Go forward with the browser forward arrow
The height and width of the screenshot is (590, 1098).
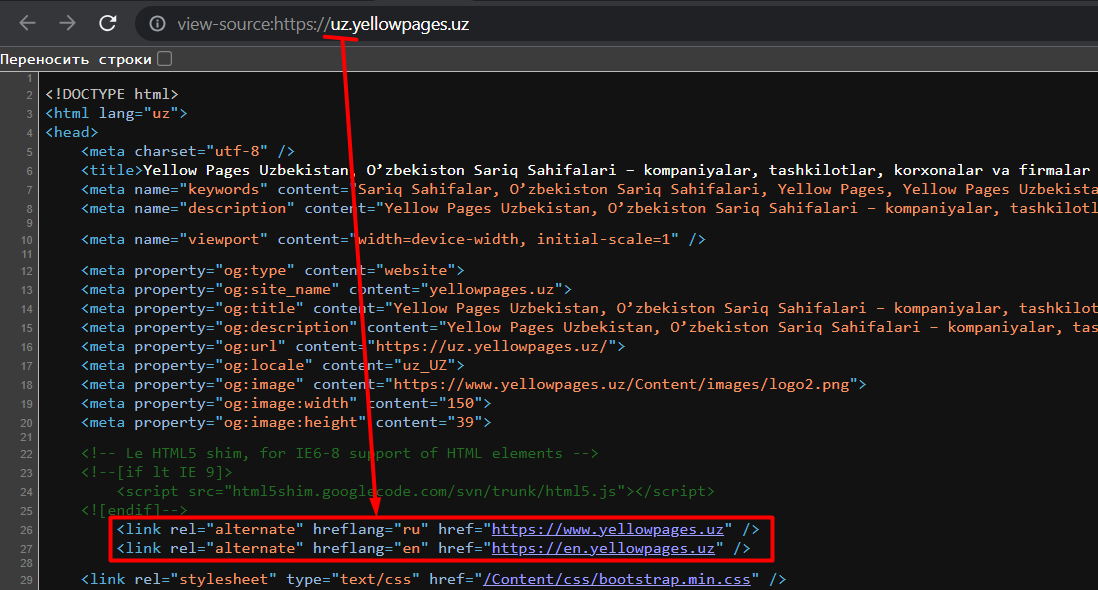point(67,24)
